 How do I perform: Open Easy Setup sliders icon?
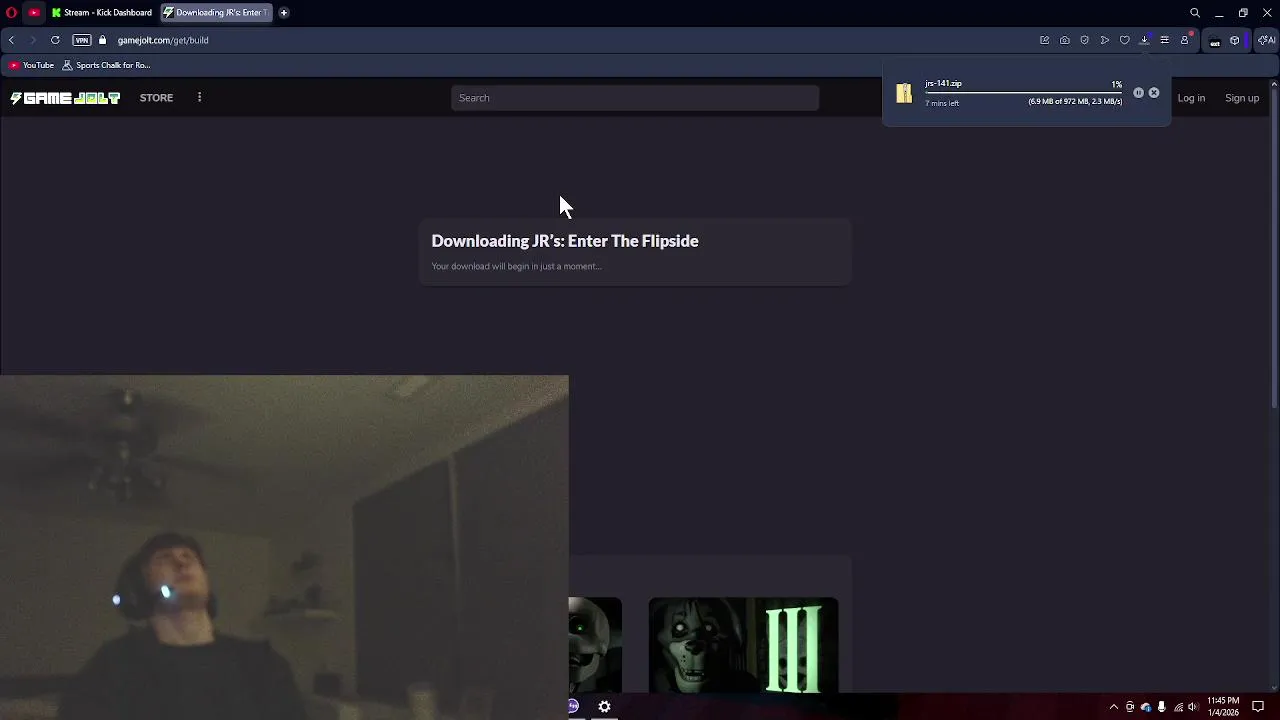click(1165, 40)
